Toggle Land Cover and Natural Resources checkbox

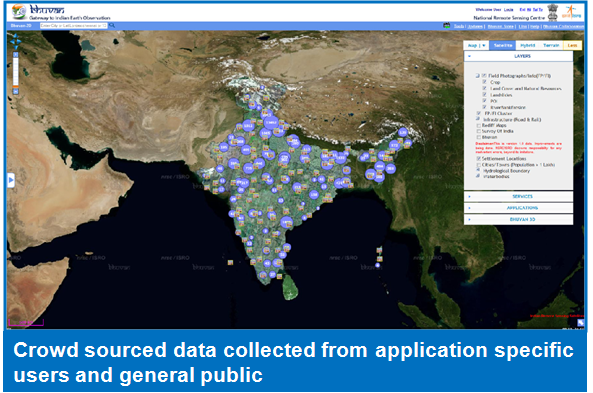(484, 88)
